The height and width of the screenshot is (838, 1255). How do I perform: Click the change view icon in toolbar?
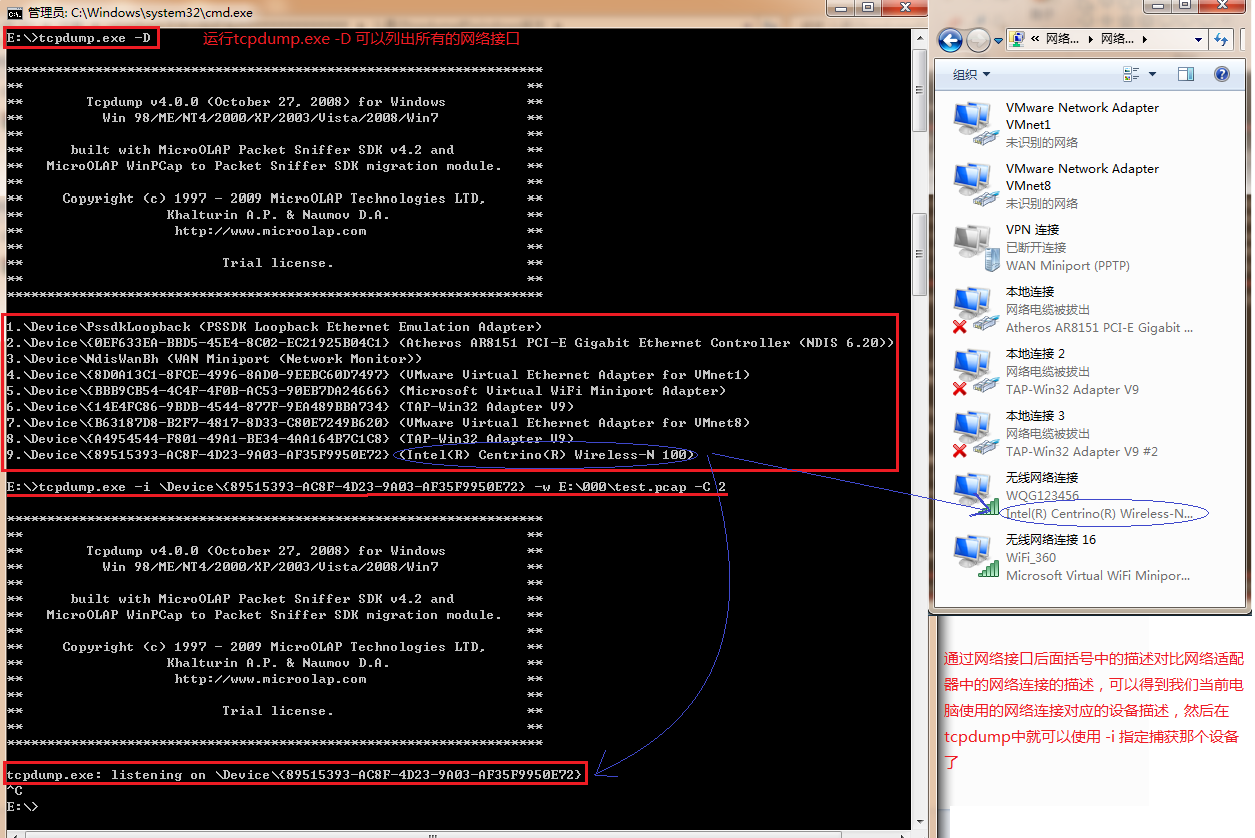tap(1131, 74)
